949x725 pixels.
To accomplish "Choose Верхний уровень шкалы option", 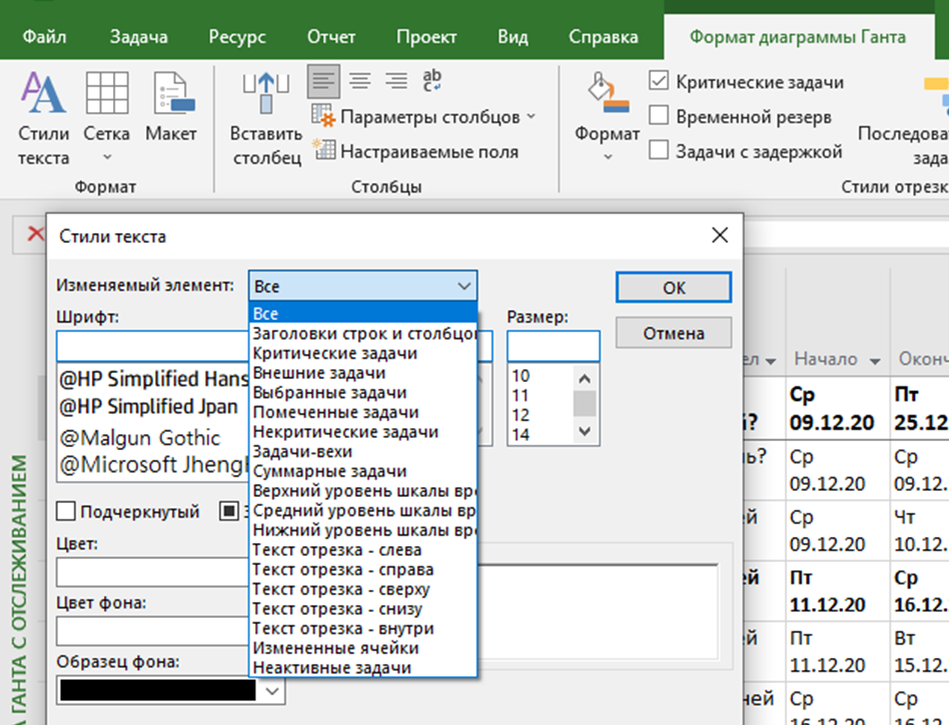I will [363, 491].
